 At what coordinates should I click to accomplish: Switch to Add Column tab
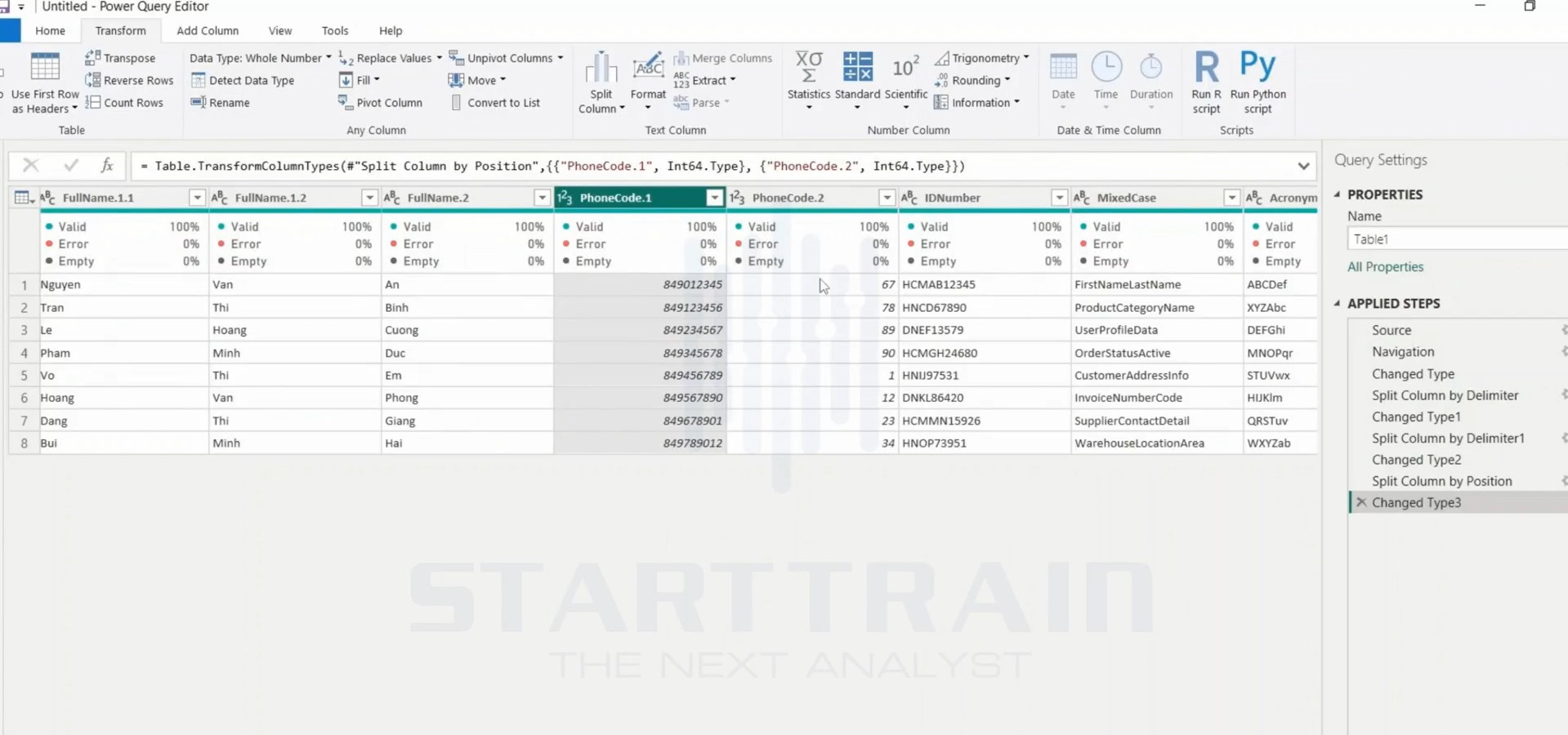click(208, 30)
